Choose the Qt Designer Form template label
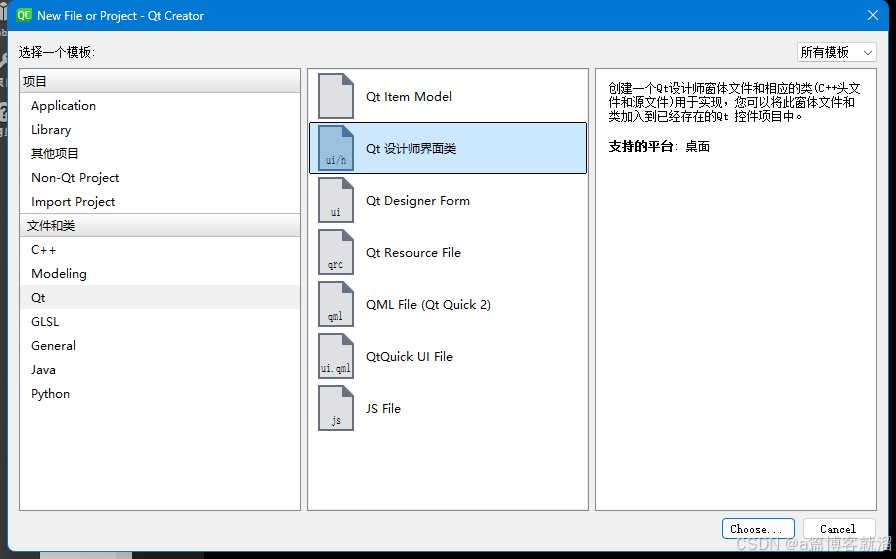This screenshot has height=559, width=896. (x=418, y=201)
